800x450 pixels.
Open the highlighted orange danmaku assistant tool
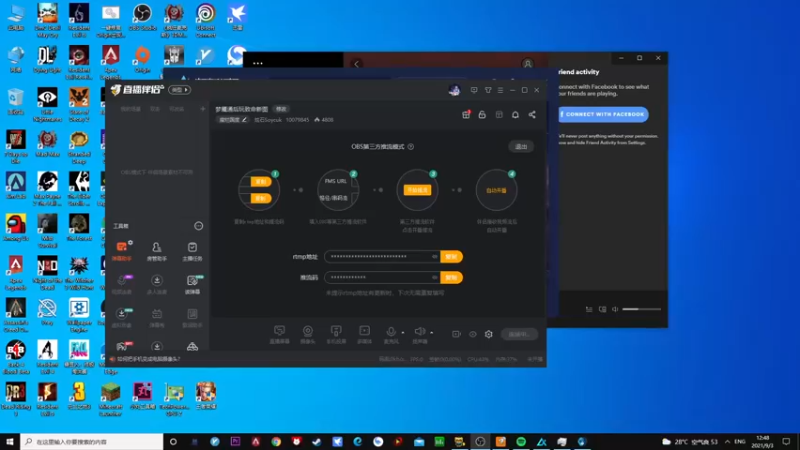[122, 251]
